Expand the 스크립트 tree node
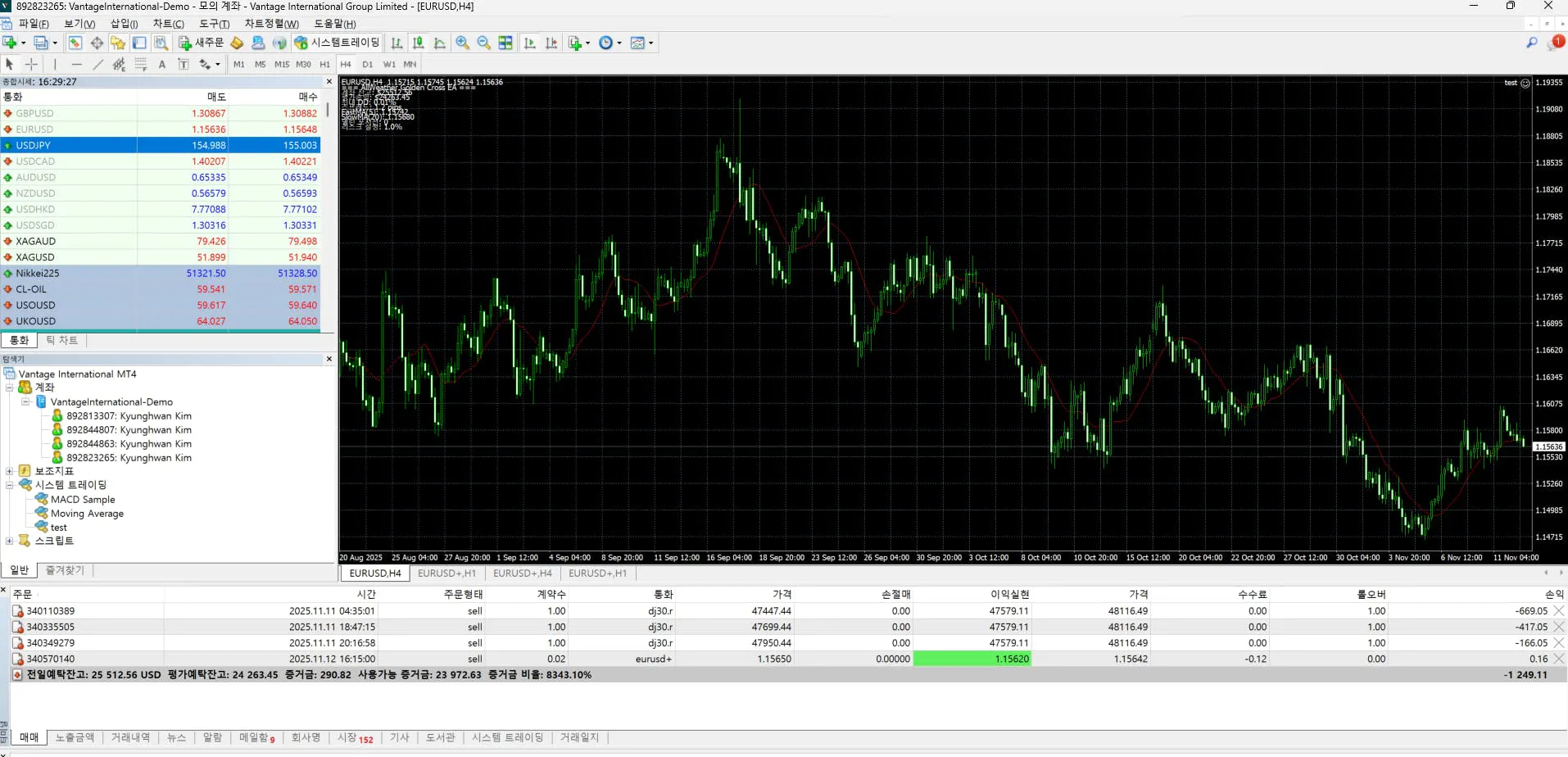Image resolution: width=1568 pixels, height=757 pixels. [9, 541]
